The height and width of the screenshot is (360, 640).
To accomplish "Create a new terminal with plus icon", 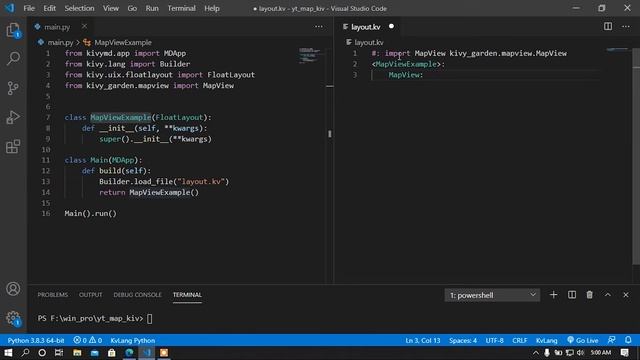I will (553, 295).
